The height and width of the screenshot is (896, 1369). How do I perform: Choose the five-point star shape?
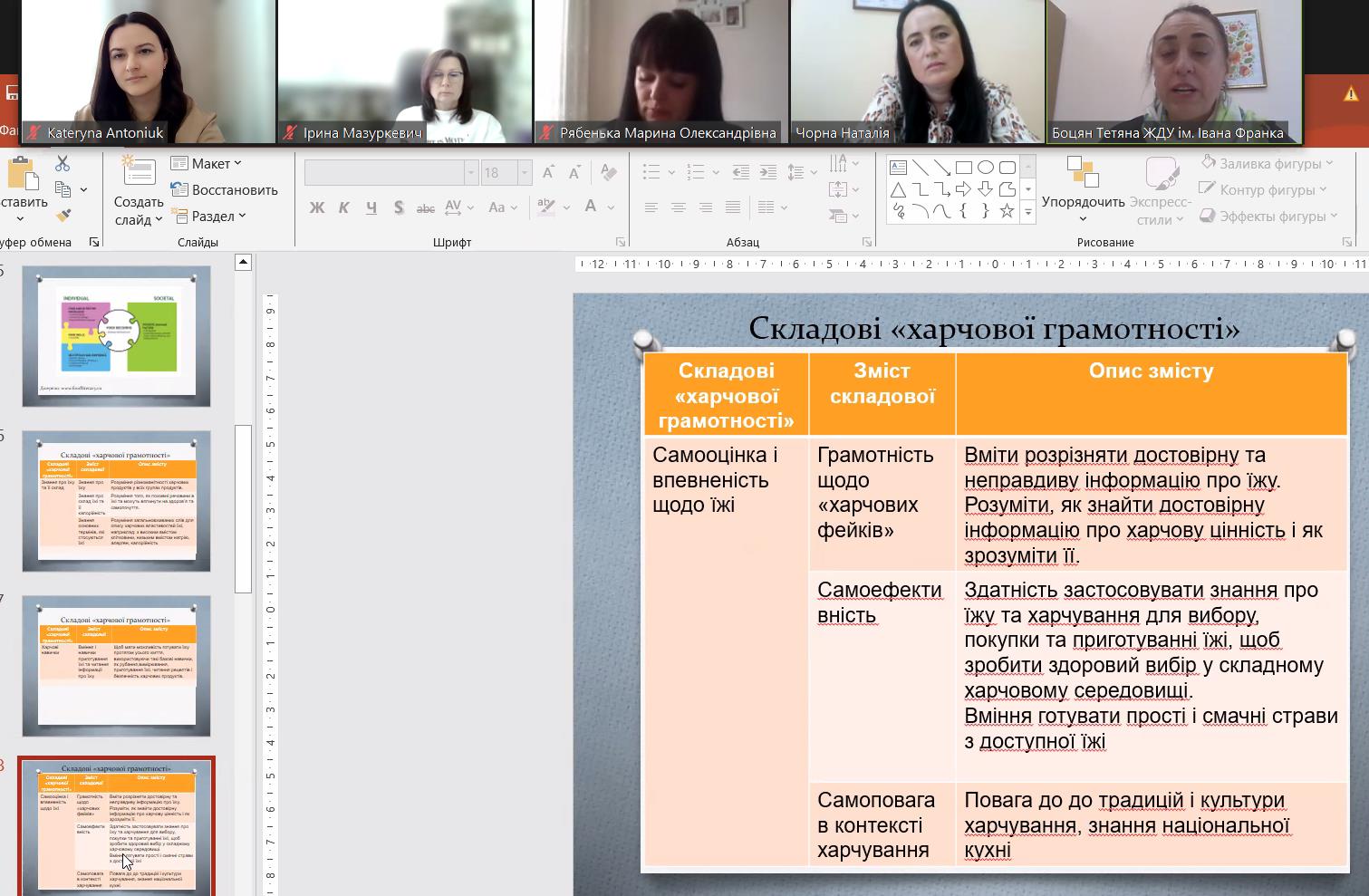(1007, 211)
